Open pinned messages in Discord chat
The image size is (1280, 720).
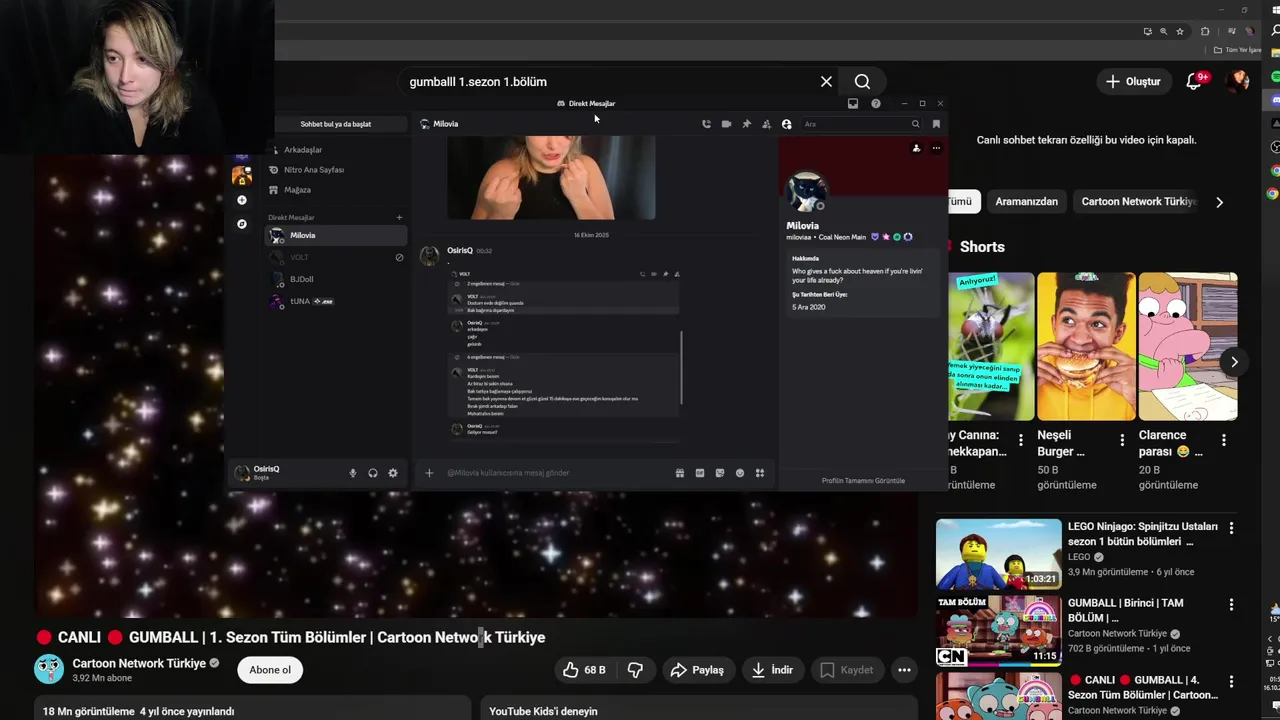click(x=746, y=124)
